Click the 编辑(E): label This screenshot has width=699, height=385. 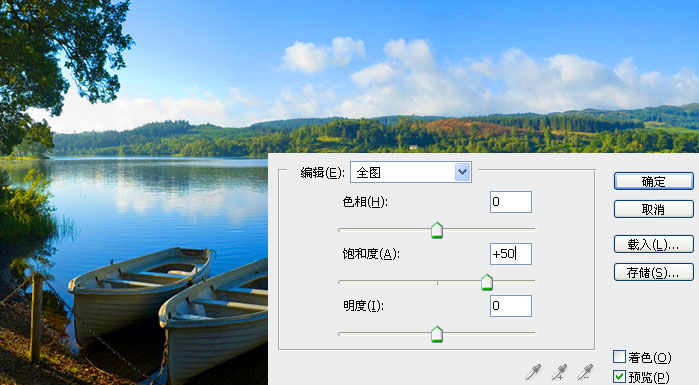click(x=323, y=172)
